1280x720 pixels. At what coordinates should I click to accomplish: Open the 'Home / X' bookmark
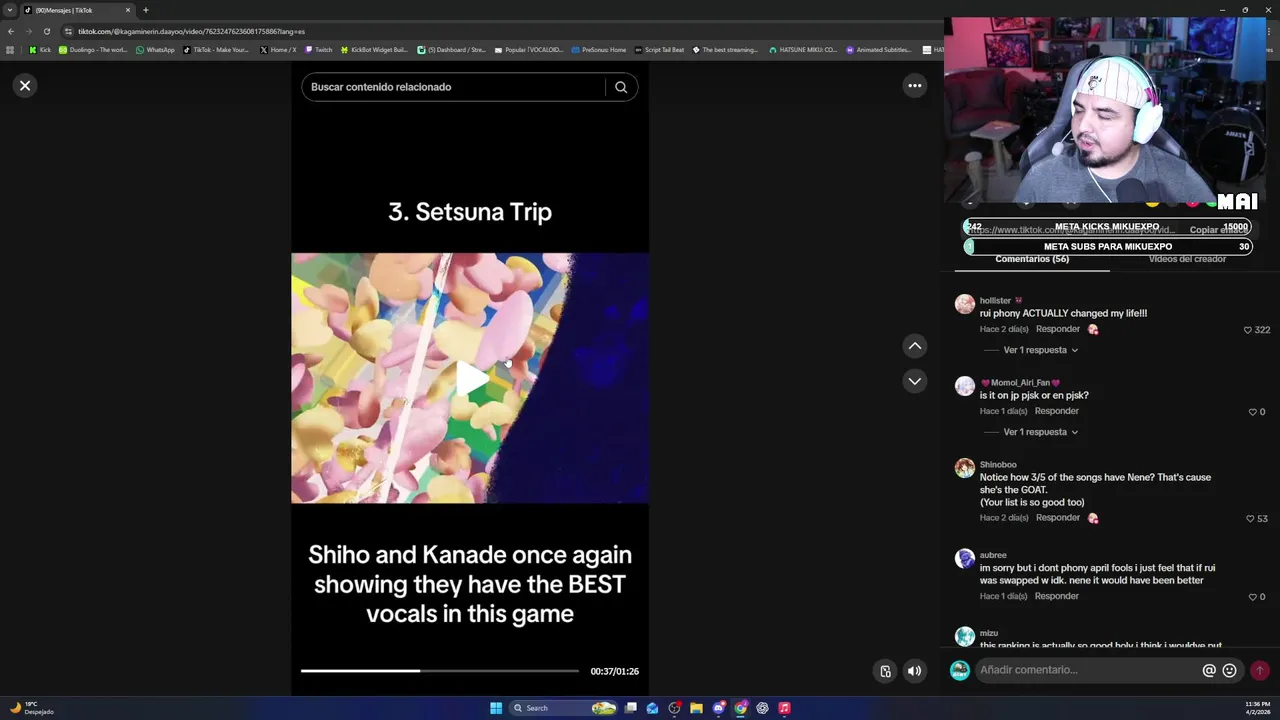278,49
